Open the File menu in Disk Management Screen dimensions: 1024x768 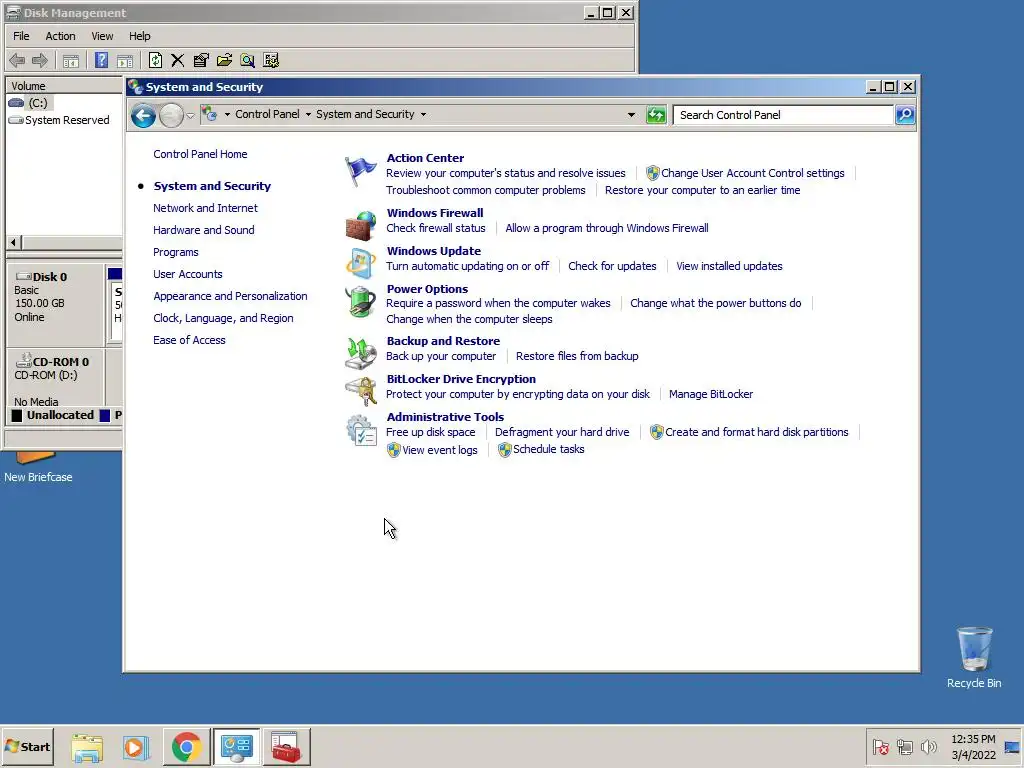pyautogui.click(x=21, y=37)
